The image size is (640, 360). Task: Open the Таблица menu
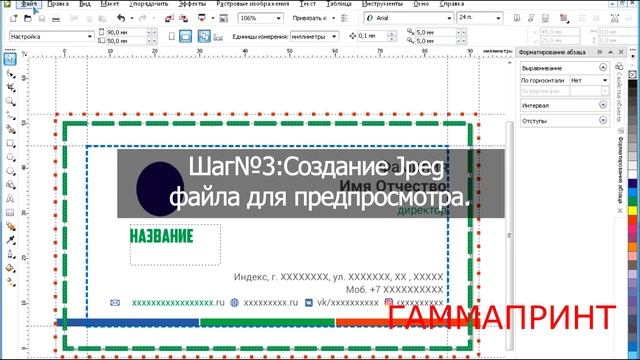(339, 4)
